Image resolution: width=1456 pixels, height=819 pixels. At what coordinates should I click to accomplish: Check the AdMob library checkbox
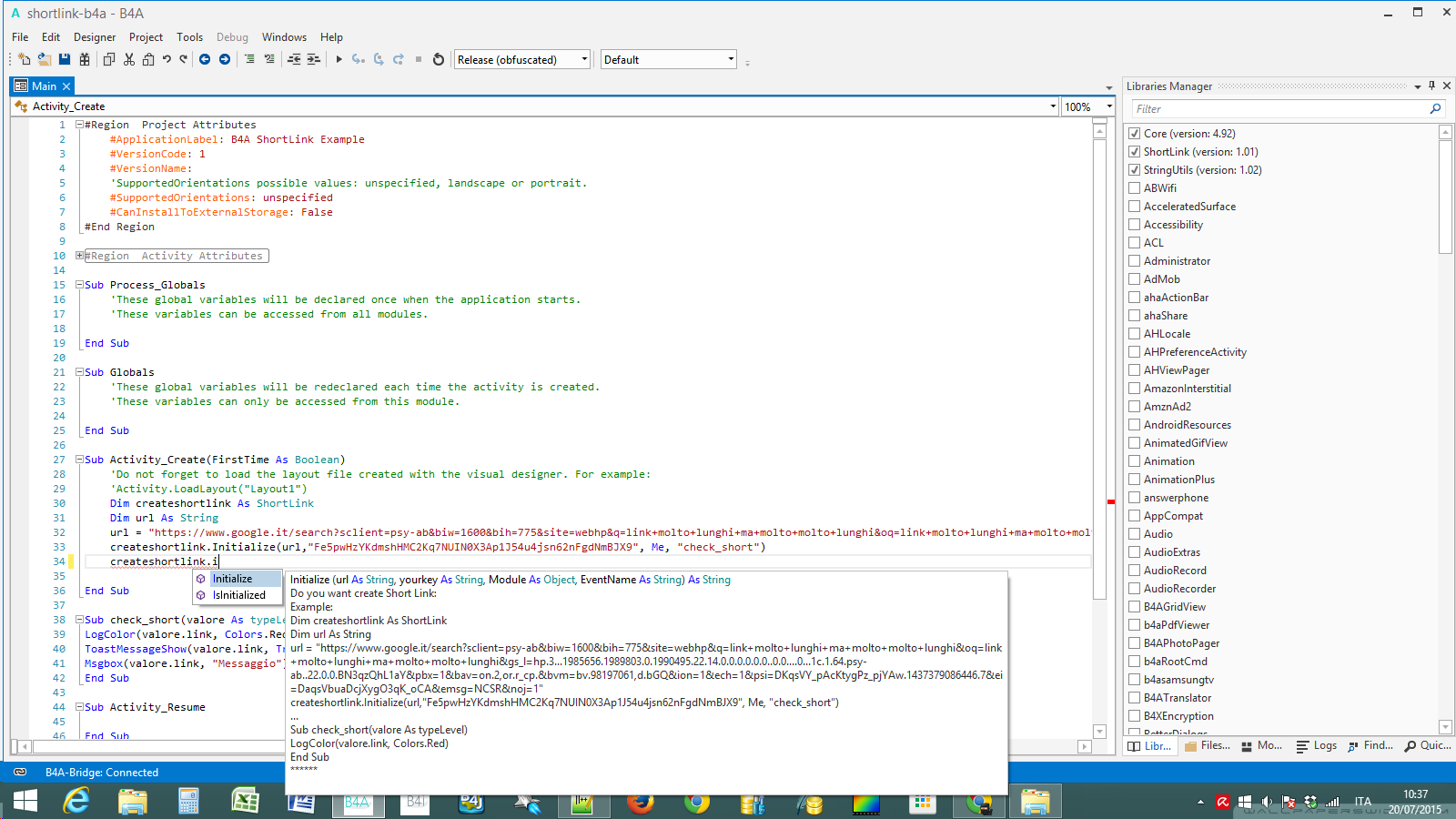(1135, 278)
